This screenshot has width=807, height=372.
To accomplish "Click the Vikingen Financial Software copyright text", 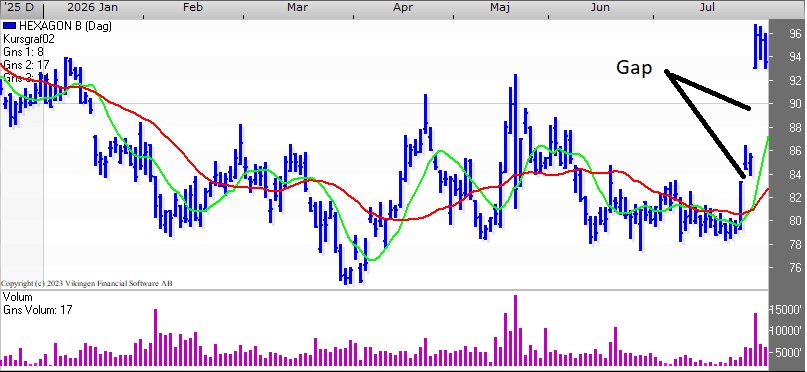I will tap(86, 284).
